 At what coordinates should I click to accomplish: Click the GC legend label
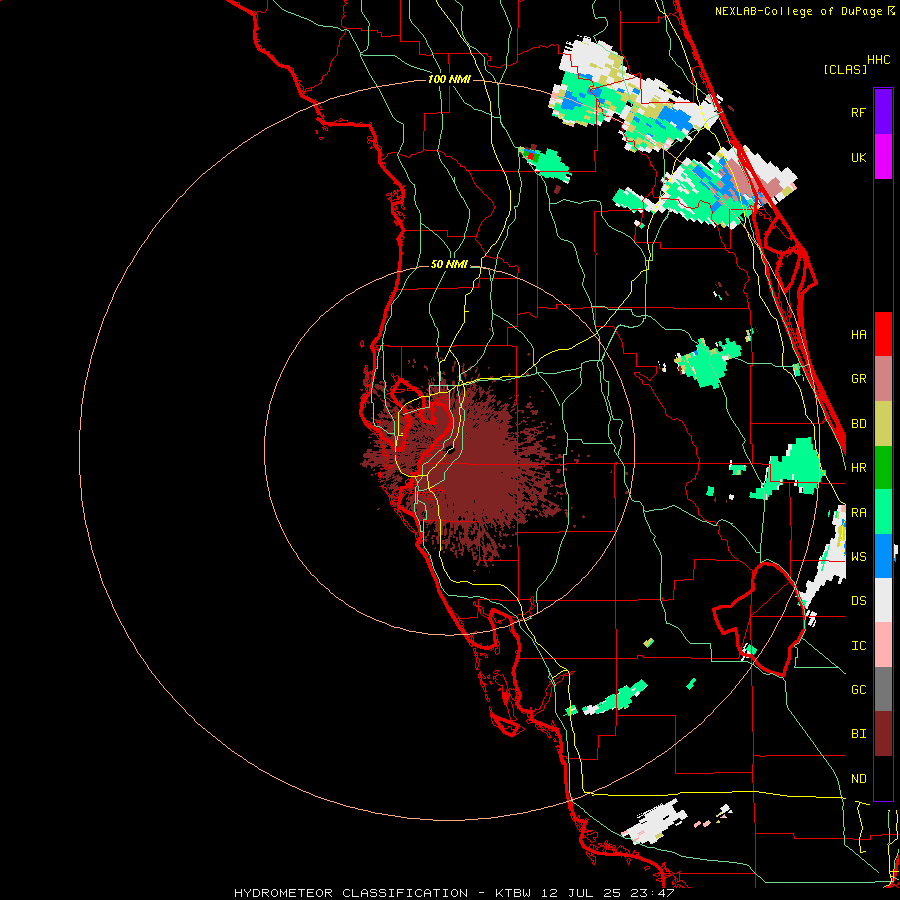pos(859,690)
